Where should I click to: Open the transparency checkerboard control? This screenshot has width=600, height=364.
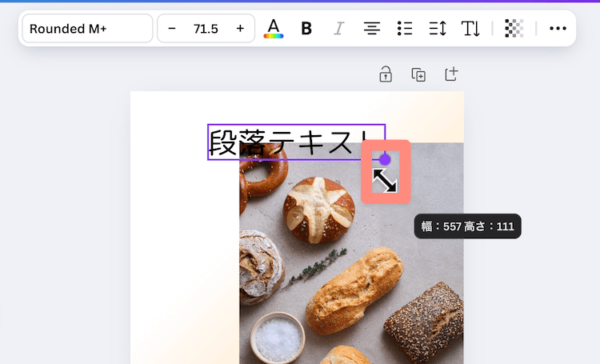514,28
